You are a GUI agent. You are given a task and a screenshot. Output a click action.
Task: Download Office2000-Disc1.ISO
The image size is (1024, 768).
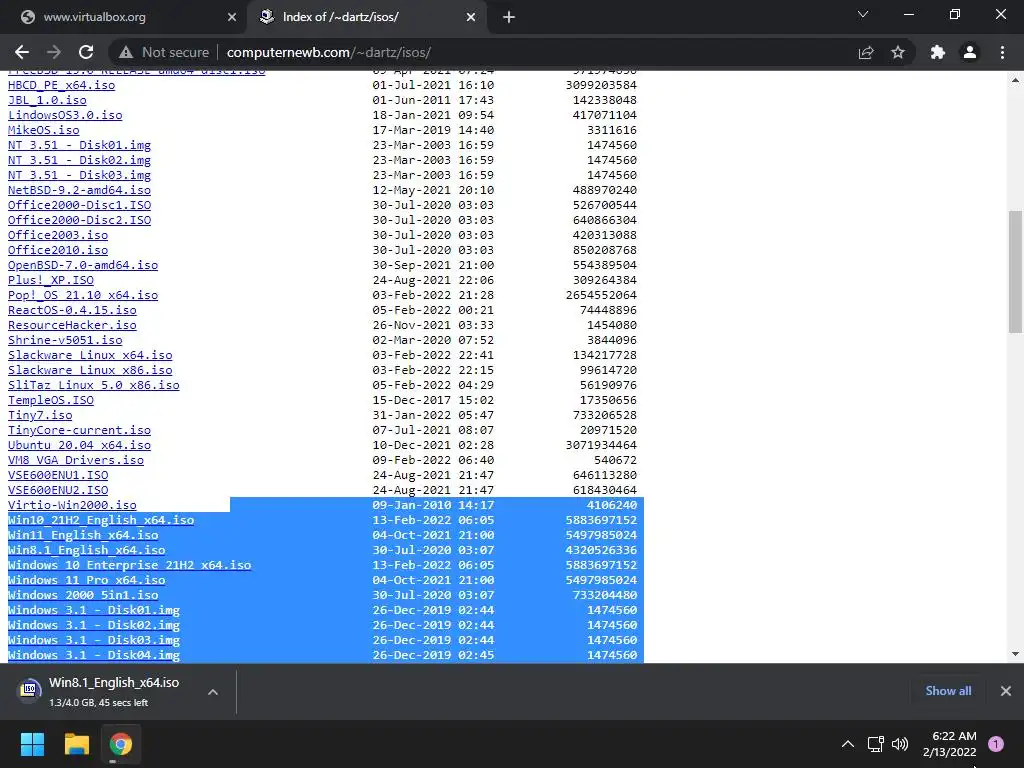pos(79,205)
